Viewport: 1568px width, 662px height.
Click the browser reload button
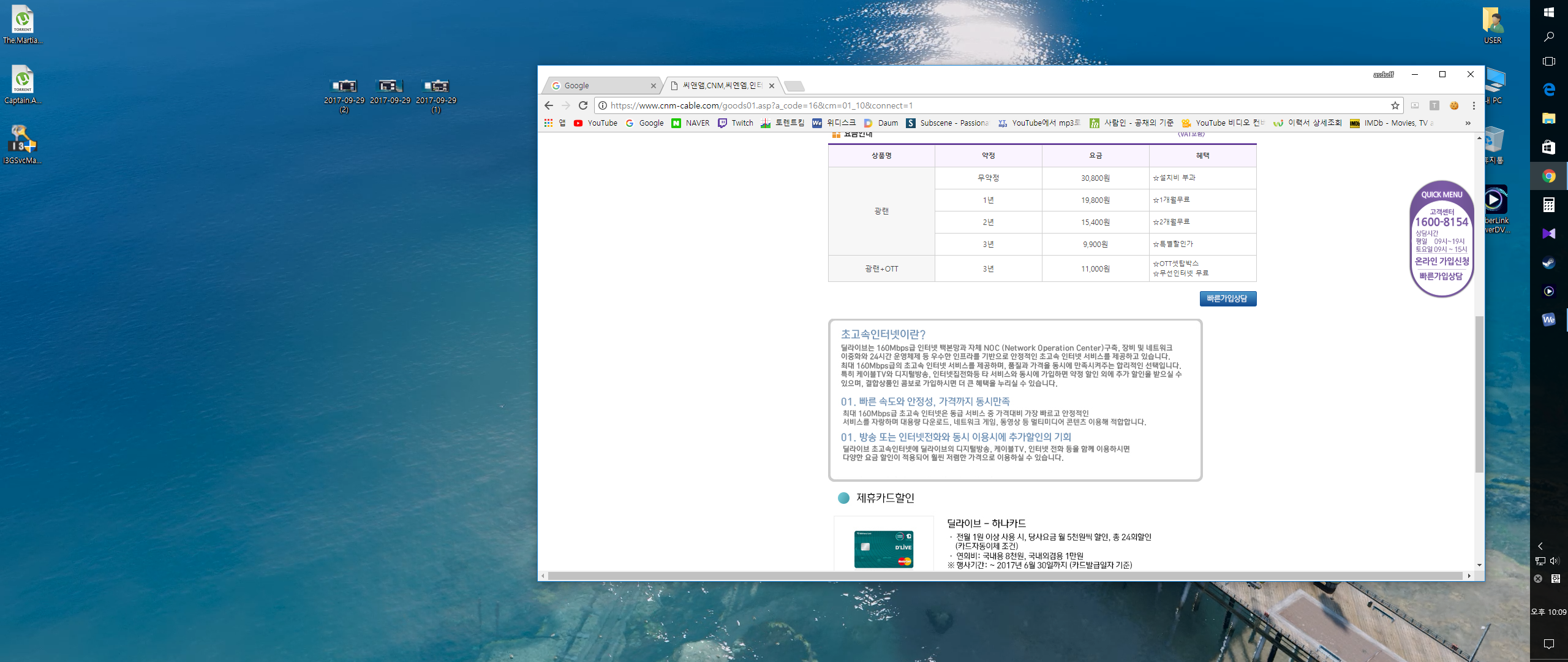[x=583, y=105]
